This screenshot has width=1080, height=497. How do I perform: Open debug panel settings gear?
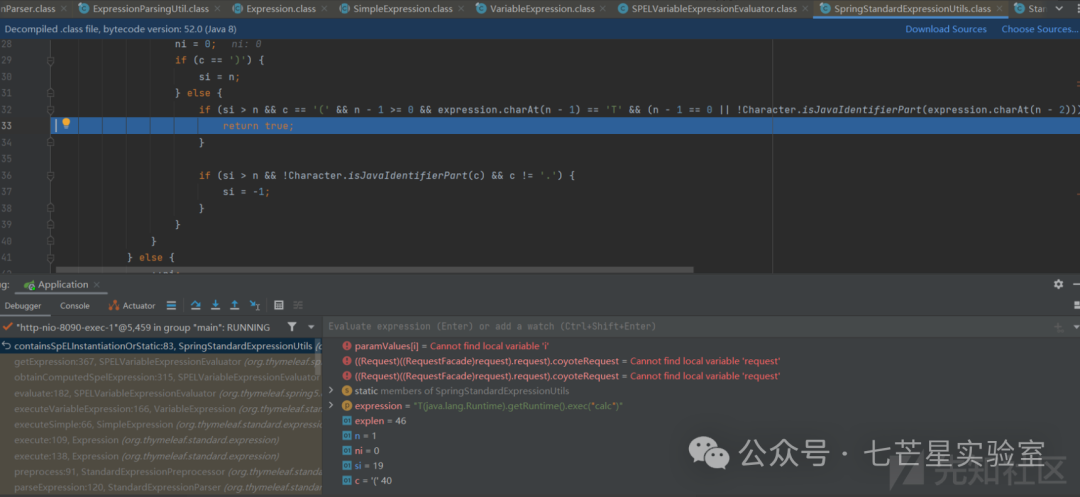[x=1058, y=284]
